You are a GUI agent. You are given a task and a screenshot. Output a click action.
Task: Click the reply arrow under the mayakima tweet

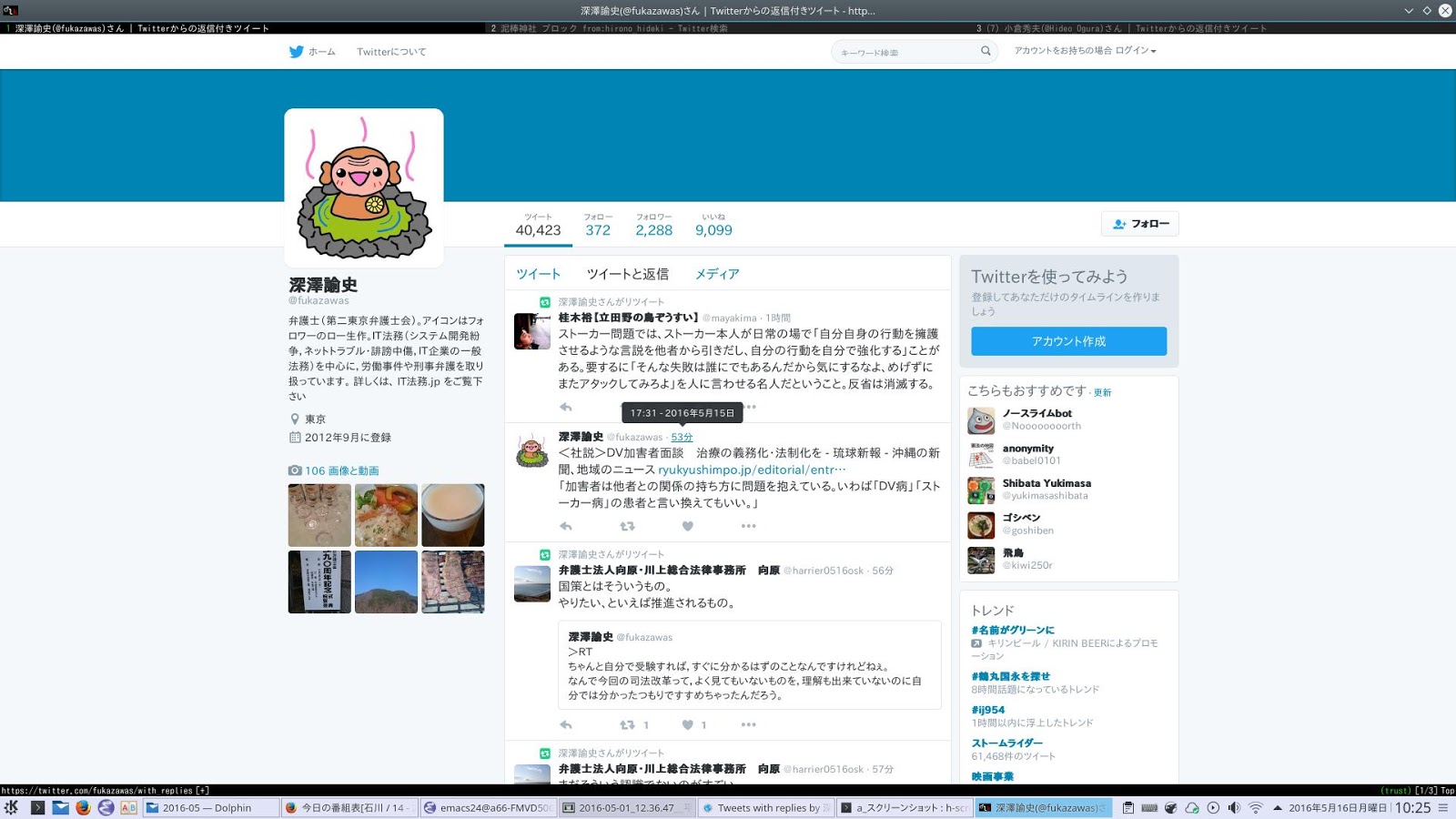(x=566, y=407)
